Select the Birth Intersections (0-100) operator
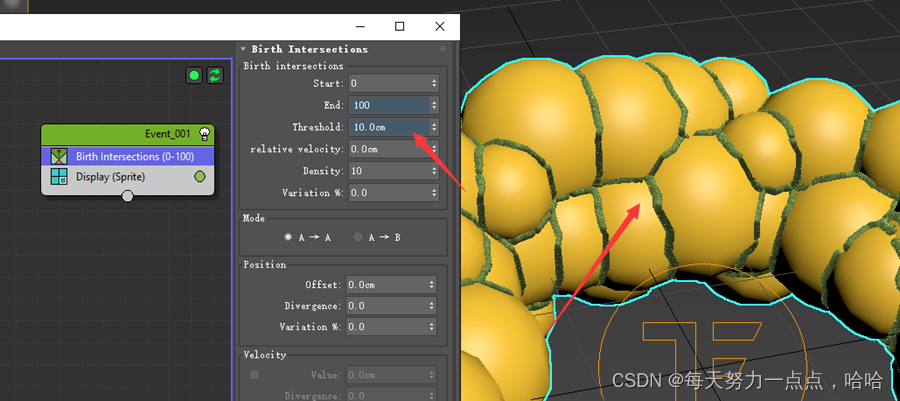 pos(127,156)
